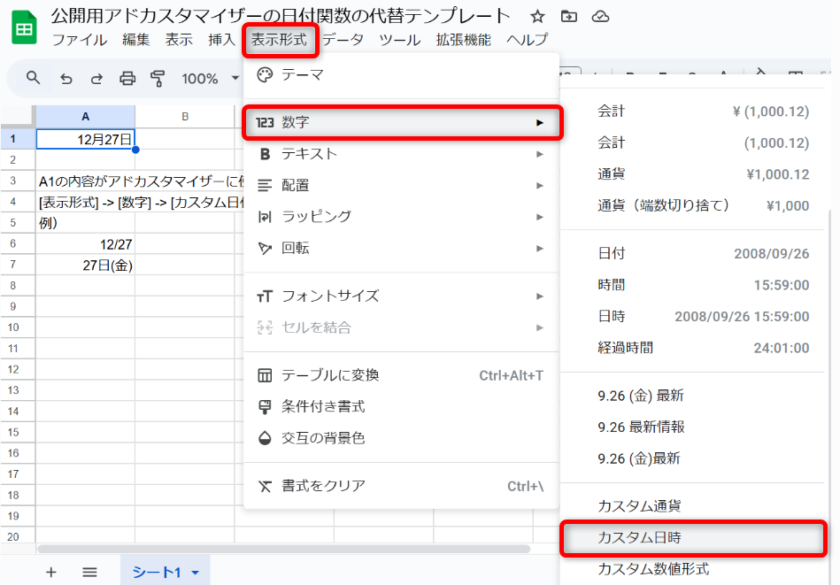The width and height of the screenshot is (840, 585).
Task: Click the Google Sheets home logo
Action: point(22,29)
